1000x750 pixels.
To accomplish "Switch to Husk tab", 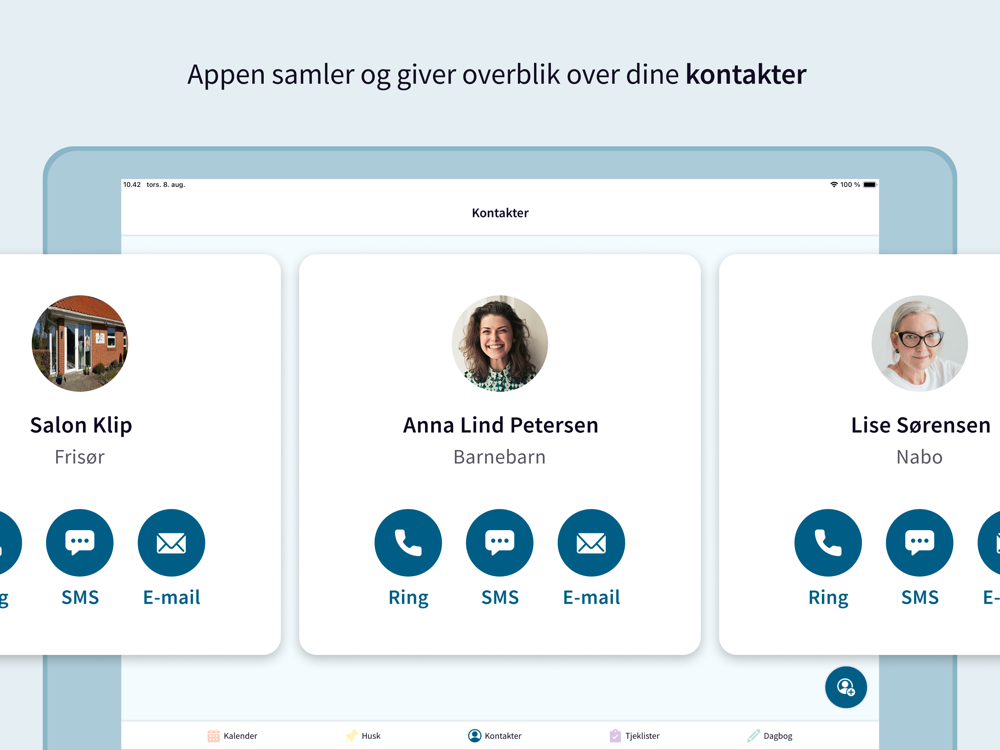I will tap(363, 736).
